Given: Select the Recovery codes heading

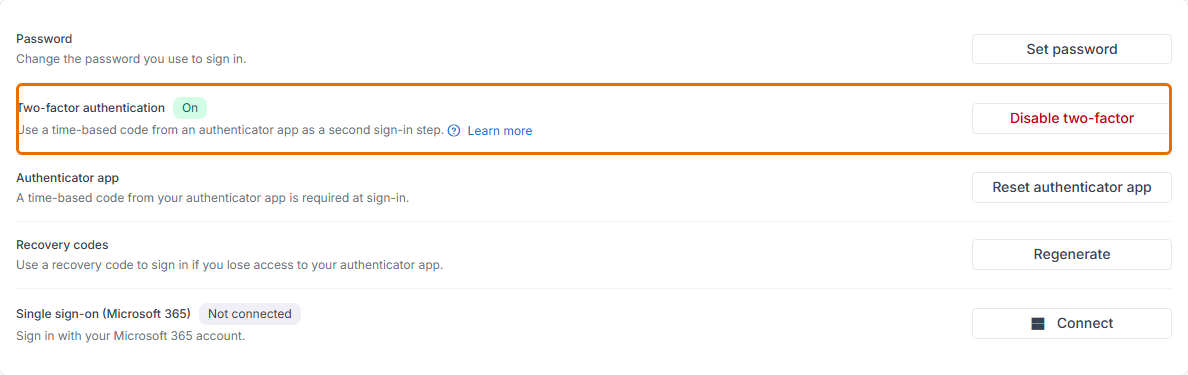Looking at the screenshot, I should [x=62, y=245].
